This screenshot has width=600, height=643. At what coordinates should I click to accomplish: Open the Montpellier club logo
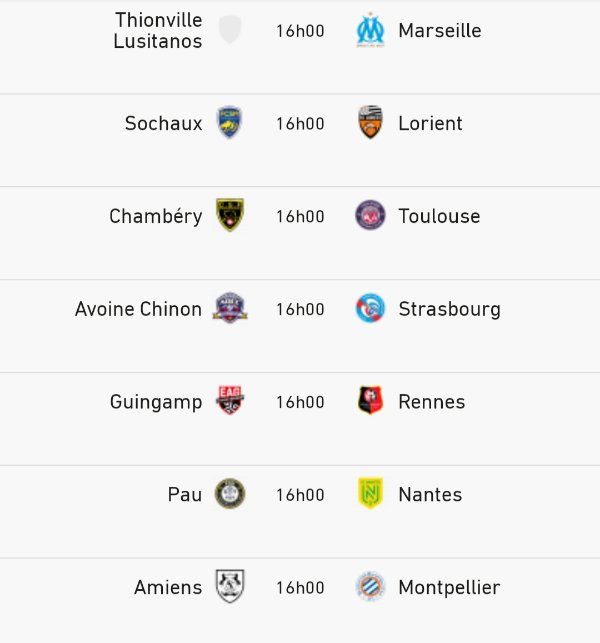(370, 586)
